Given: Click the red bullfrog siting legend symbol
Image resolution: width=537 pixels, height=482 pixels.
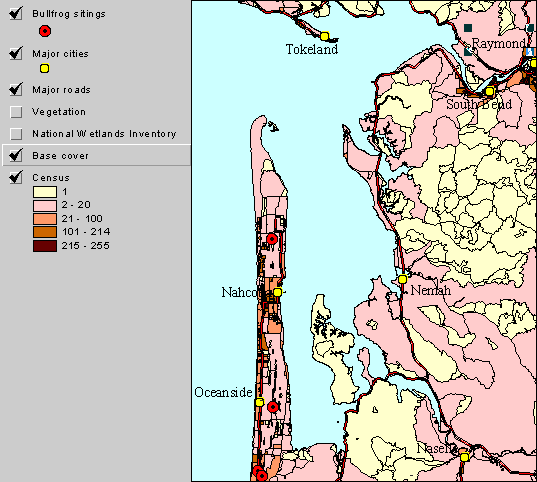Looking at the screenshot, I should pos(45,31).
